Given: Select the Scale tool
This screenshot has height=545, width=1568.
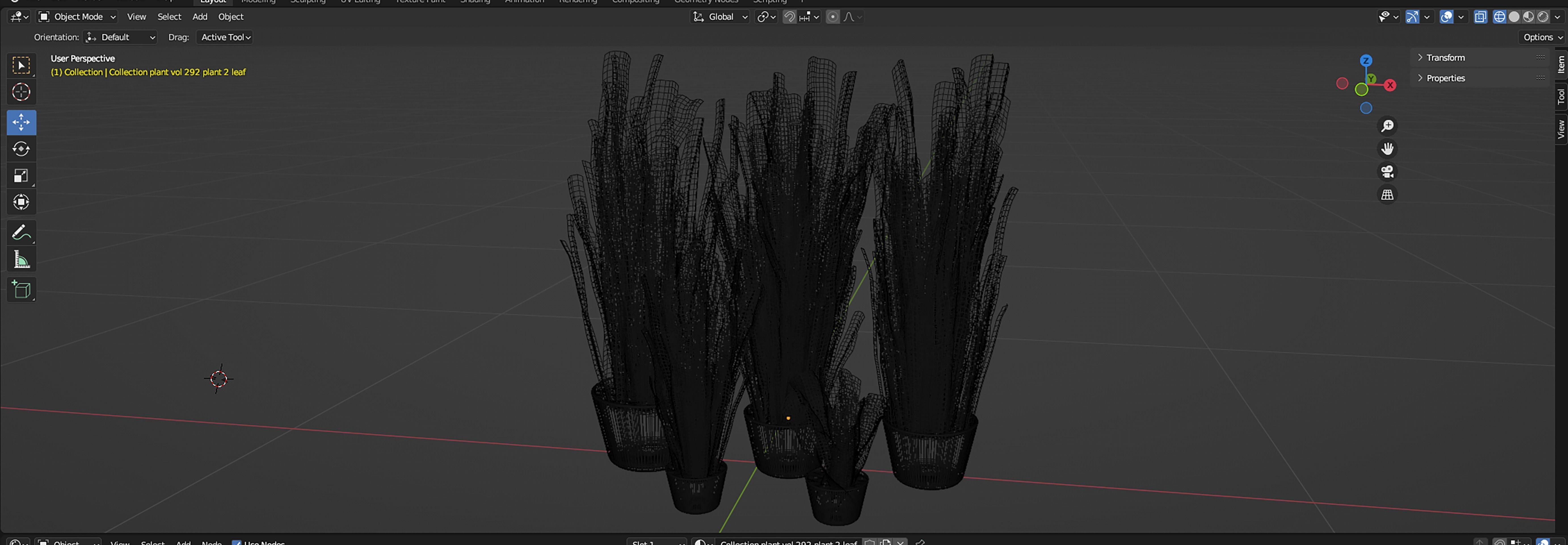Looking at the screenshot, I should coord(21,176).
